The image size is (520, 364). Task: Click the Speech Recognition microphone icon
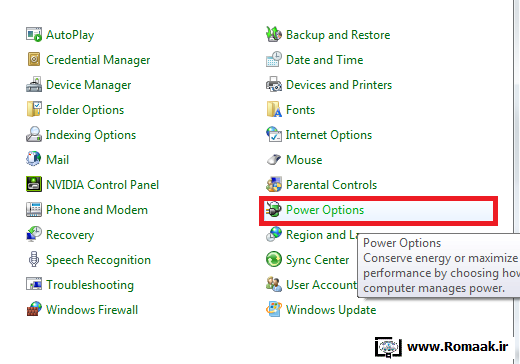pos(34,260)
